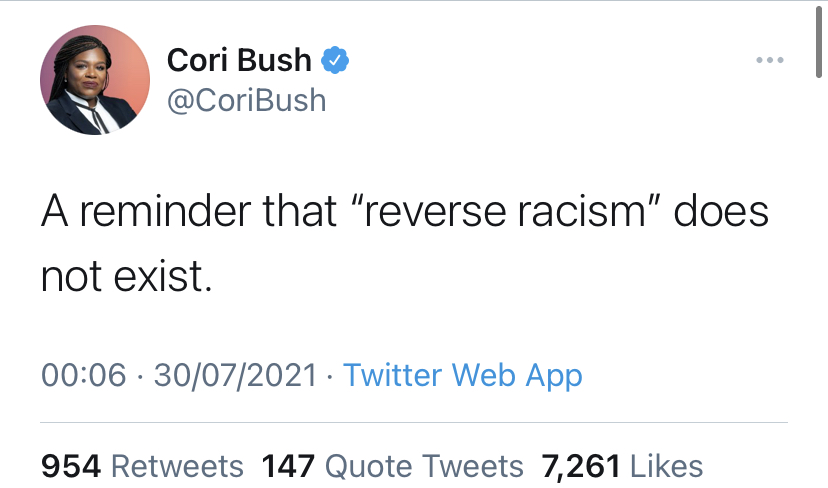Click "not exist." on the tweet's second line
The height and width of the screenshot is (488, 828).
(126, 275)
